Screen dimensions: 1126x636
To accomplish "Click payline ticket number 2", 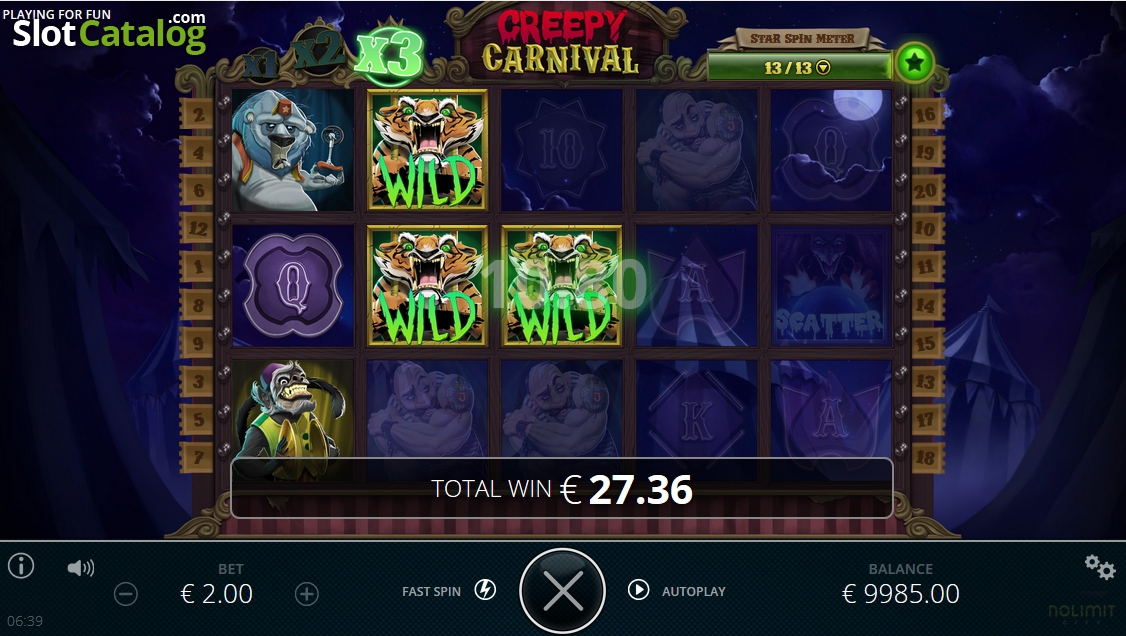I will (198, 114).
